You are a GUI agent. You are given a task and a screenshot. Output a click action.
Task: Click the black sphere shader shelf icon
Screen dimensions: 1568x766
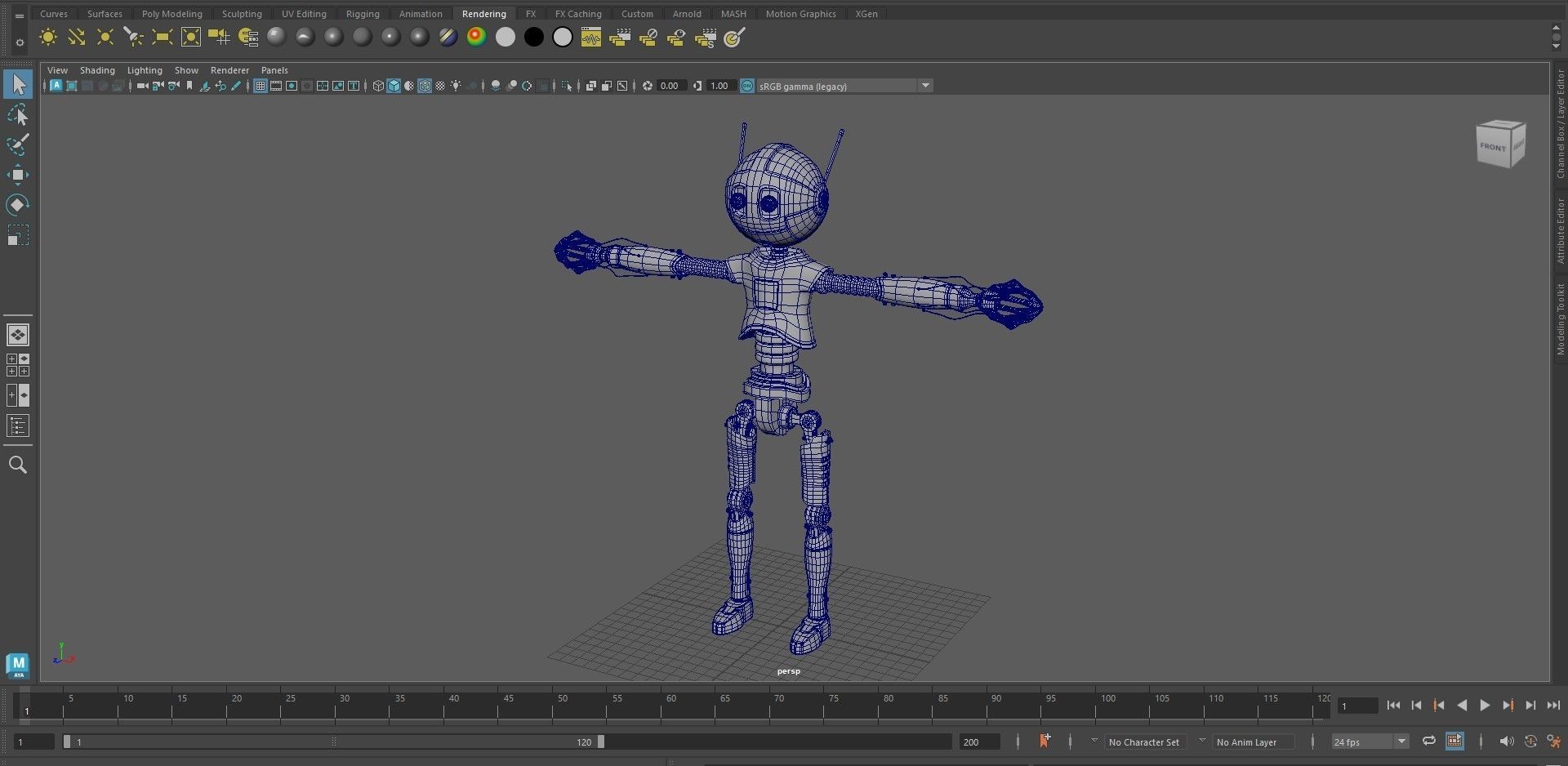tap(533, 38)
